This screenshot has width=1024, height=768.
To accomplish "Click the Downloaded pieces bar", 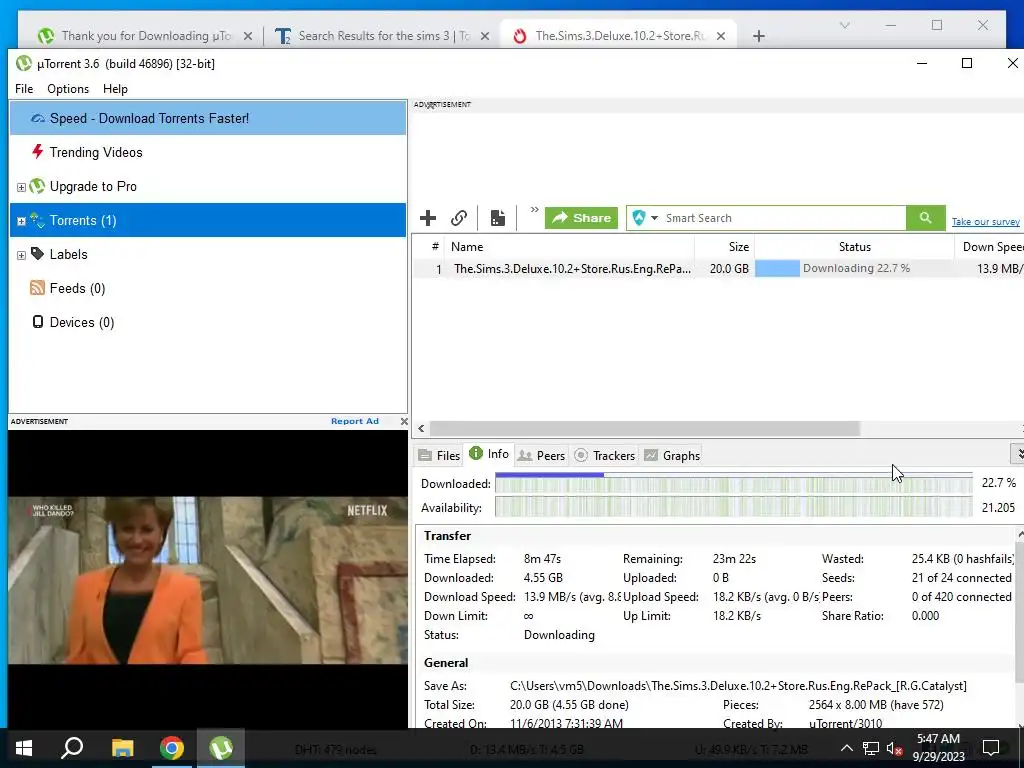I will click(x=733, y=483).
